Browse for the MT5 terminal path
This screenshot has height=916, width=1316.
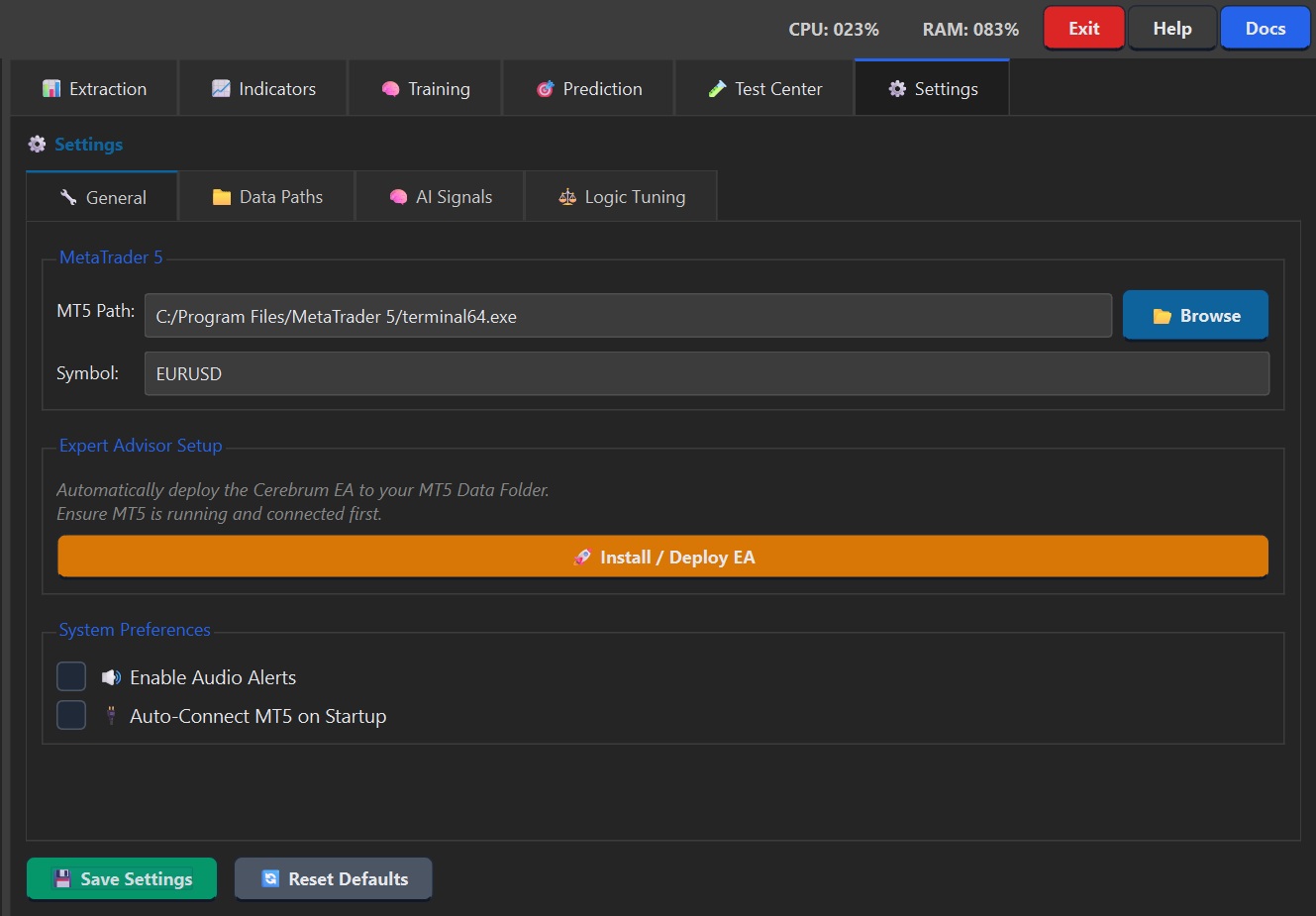(1195, 316)
